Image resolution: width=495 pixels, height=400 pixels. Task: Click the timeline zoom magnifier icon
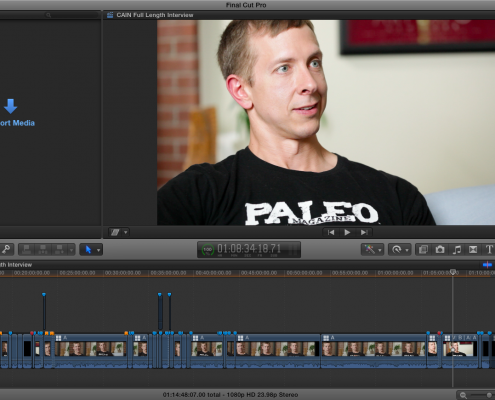coord(463,395)
